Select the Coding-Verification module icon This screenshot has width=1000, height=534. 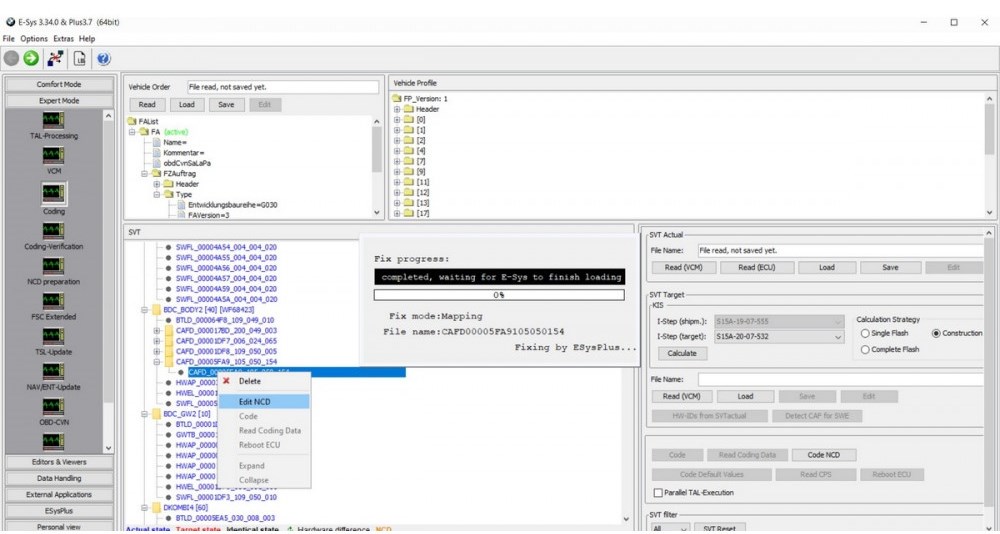[x=54, y=229]
